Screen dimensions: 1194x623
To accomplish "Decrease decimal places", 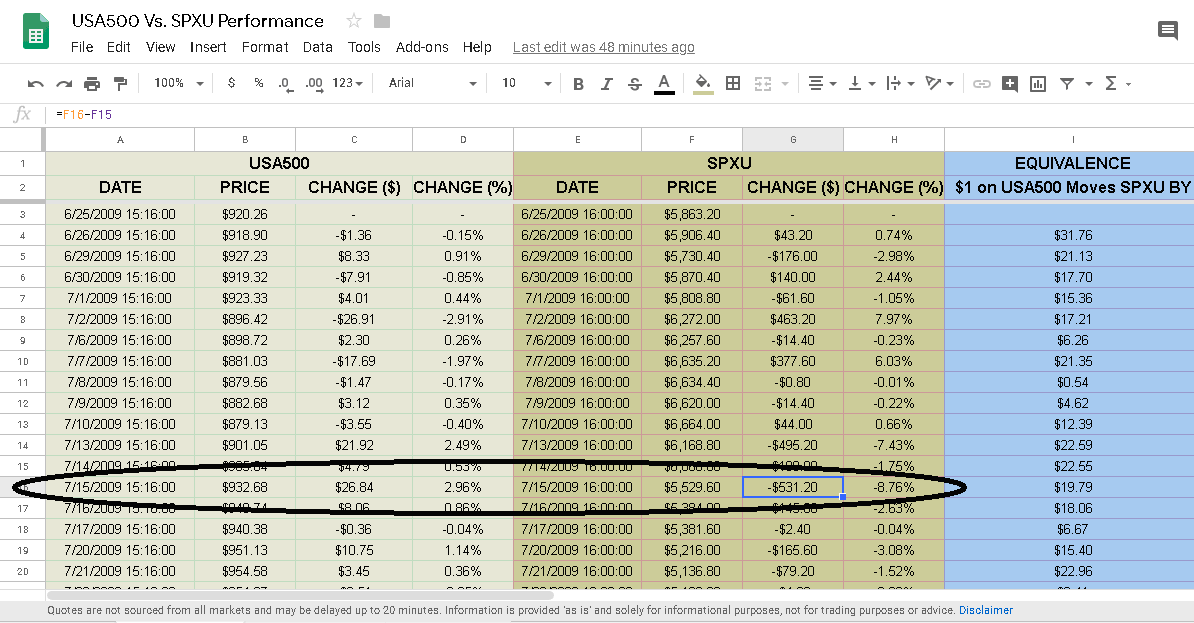I will 285,84.
